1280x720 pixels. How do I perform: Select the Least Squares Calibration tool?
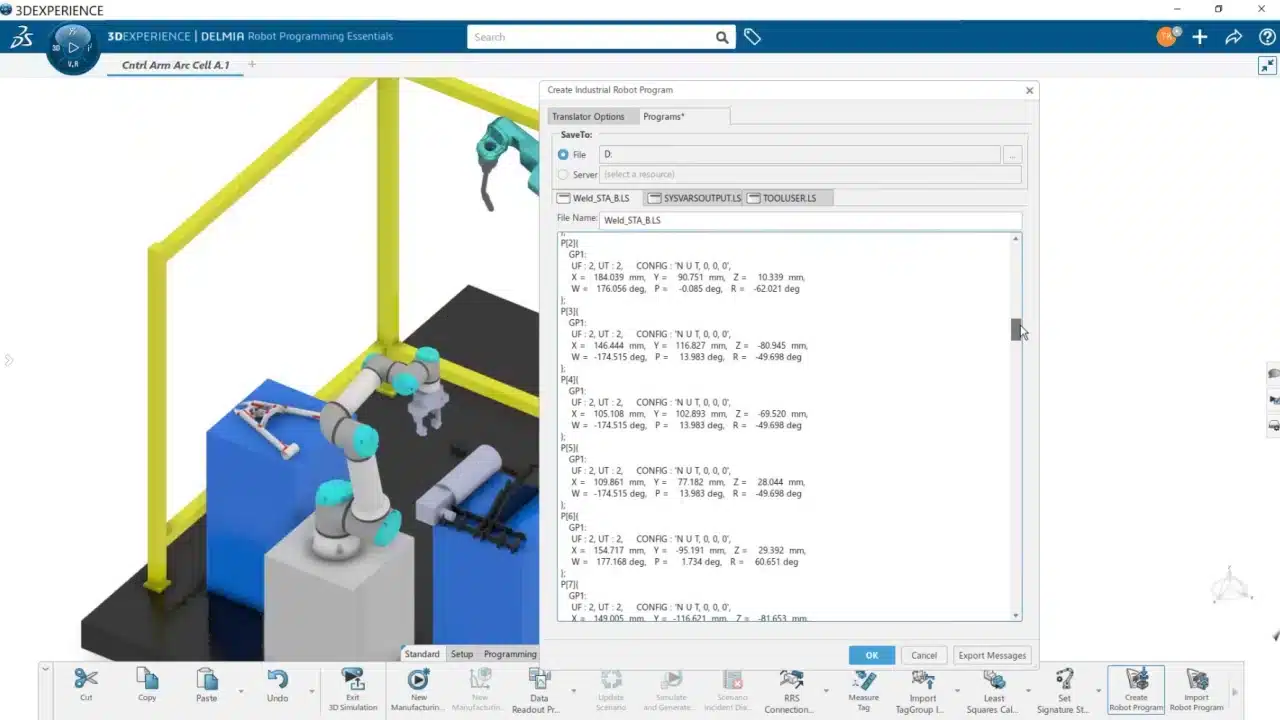click(x=992, y=690)
